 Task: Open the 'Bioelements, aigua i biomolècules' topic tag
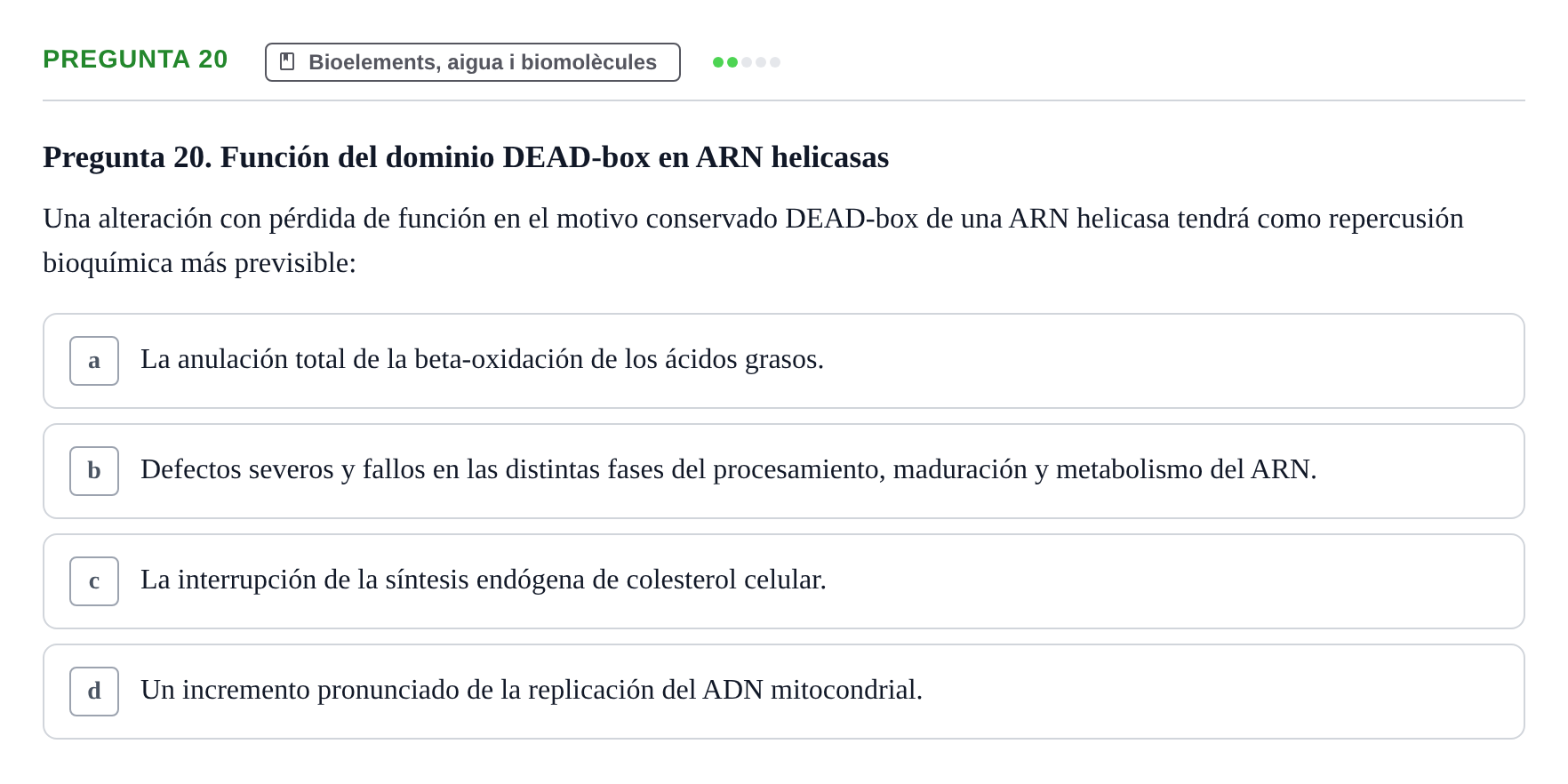pyautogui.click(x=473, y=62)
